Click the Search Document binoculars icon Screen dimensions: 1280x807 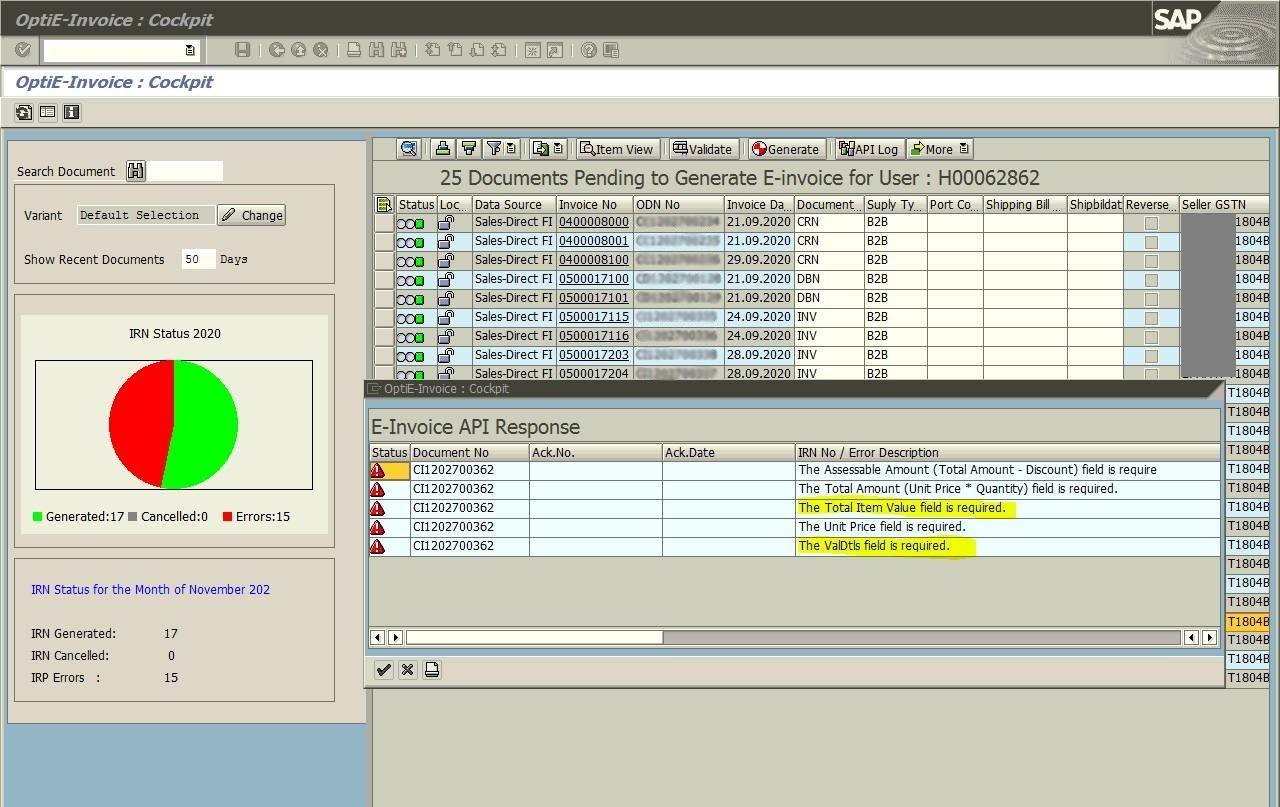(136, 171)
